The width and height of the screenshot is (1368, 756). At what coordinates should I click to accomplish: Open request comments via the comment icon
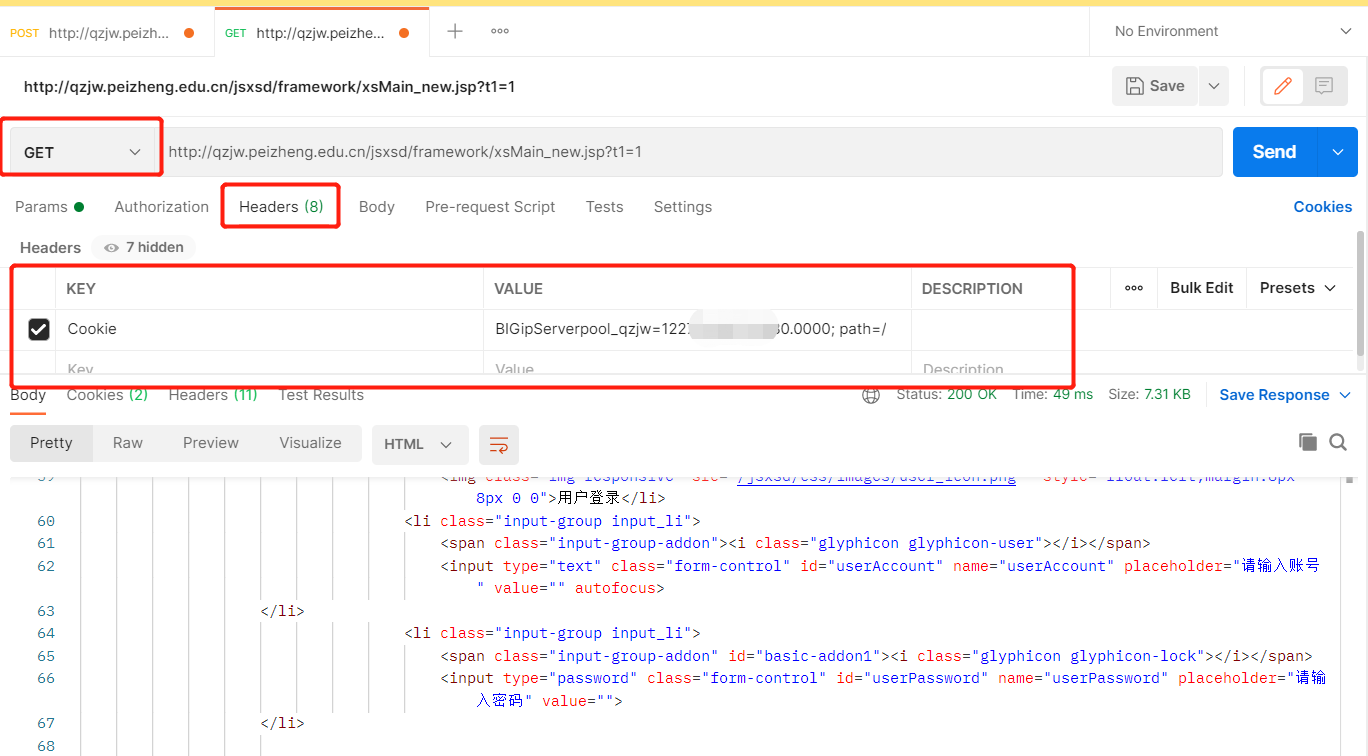click(1324, 86)
